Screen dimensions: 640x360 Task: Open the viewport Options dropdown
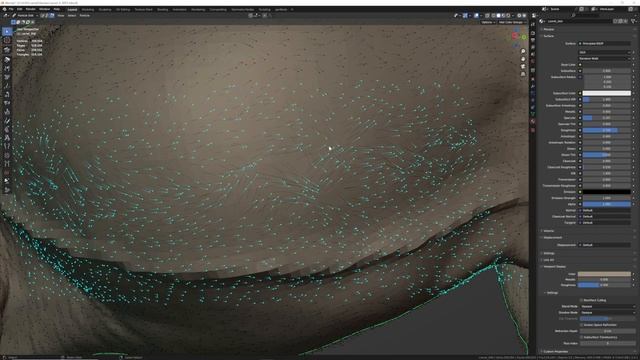tap(488, 22)
